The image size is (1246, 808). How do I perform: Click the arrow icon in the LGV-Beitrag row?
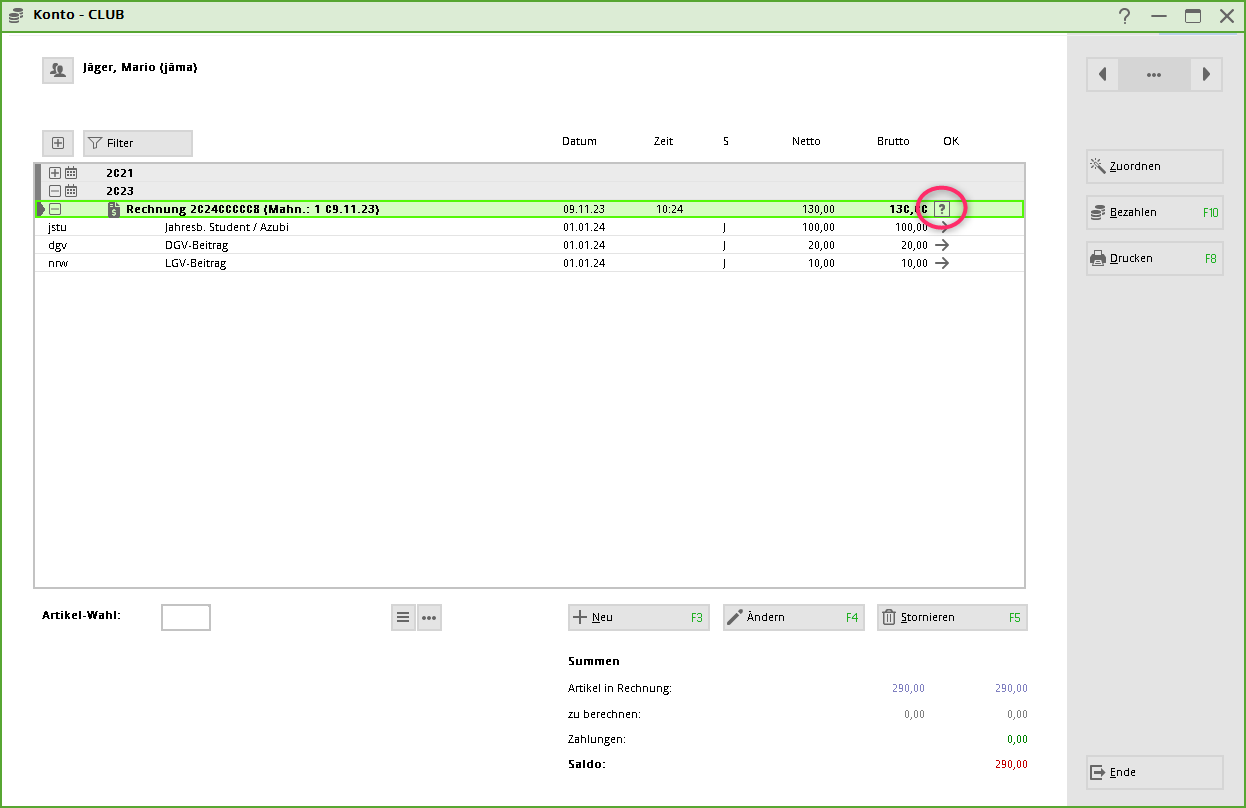pyautogui.click(x=941, y=263)
